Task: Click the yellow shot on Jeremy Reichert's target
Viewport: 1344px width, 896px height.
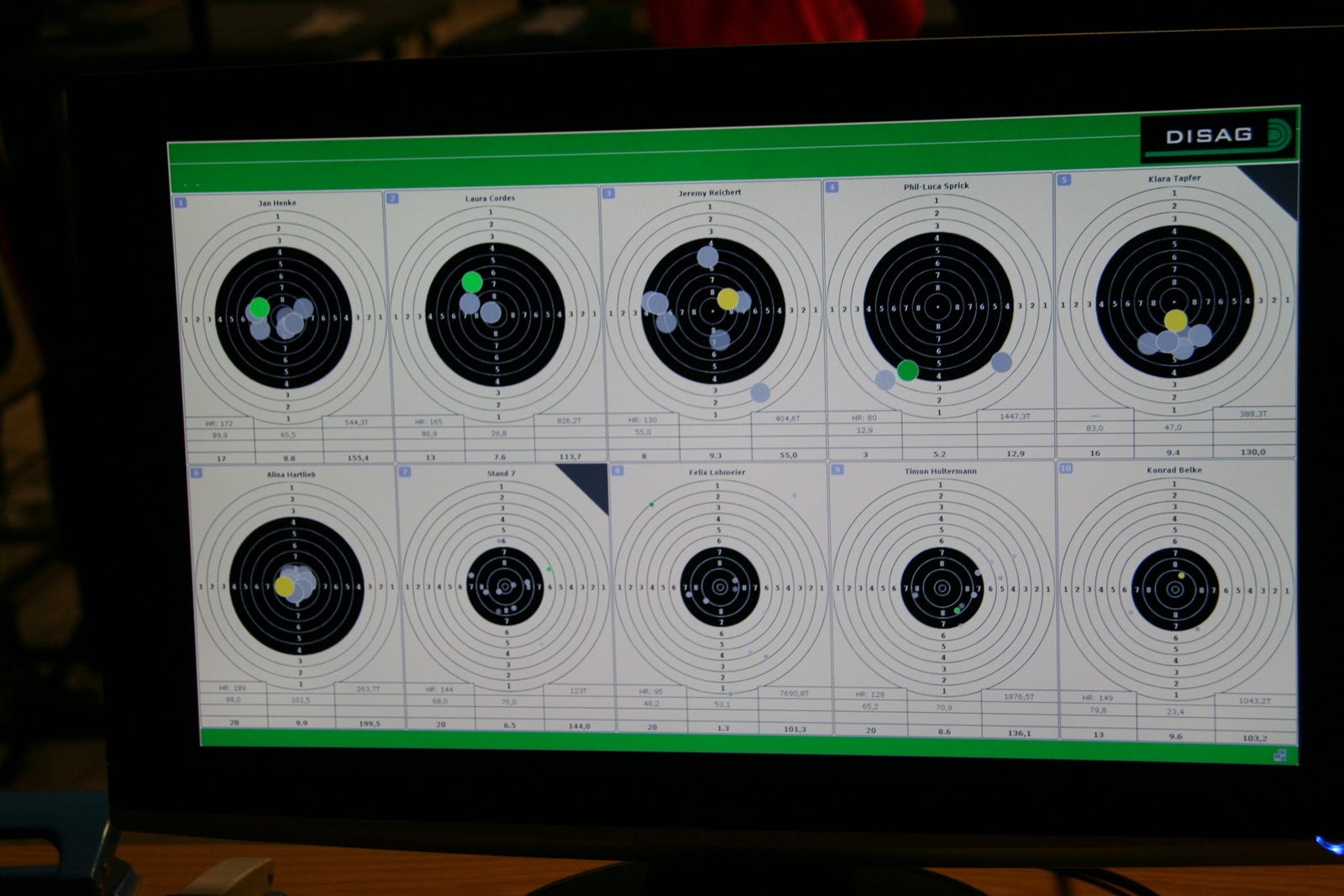Action: pos(727,299)
